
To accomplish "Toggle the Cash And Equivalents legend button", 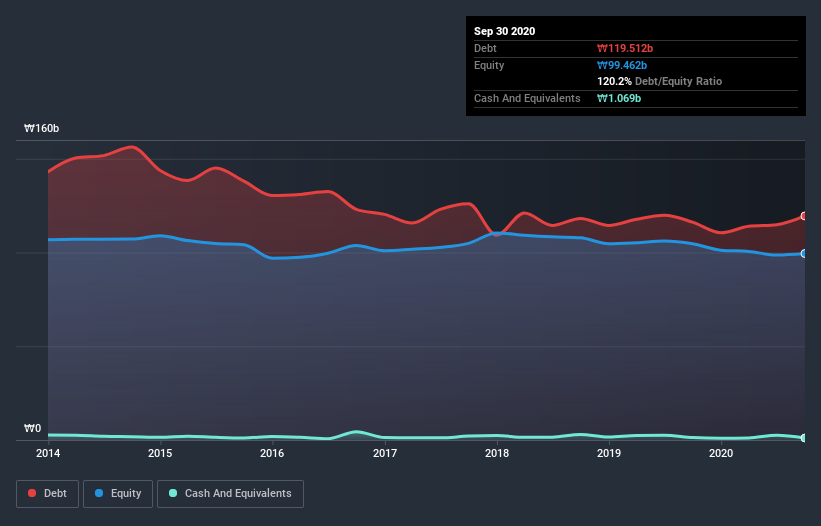I will pyautogui.click(x=230, y=494).
